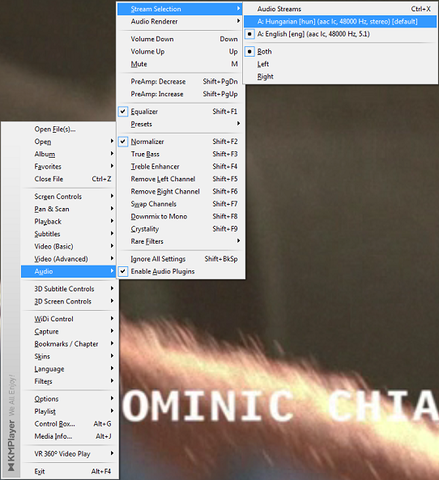Expand the Audio Renderer submenu
The height and width of the screenshot is (480, 439).
coord(180,22)
